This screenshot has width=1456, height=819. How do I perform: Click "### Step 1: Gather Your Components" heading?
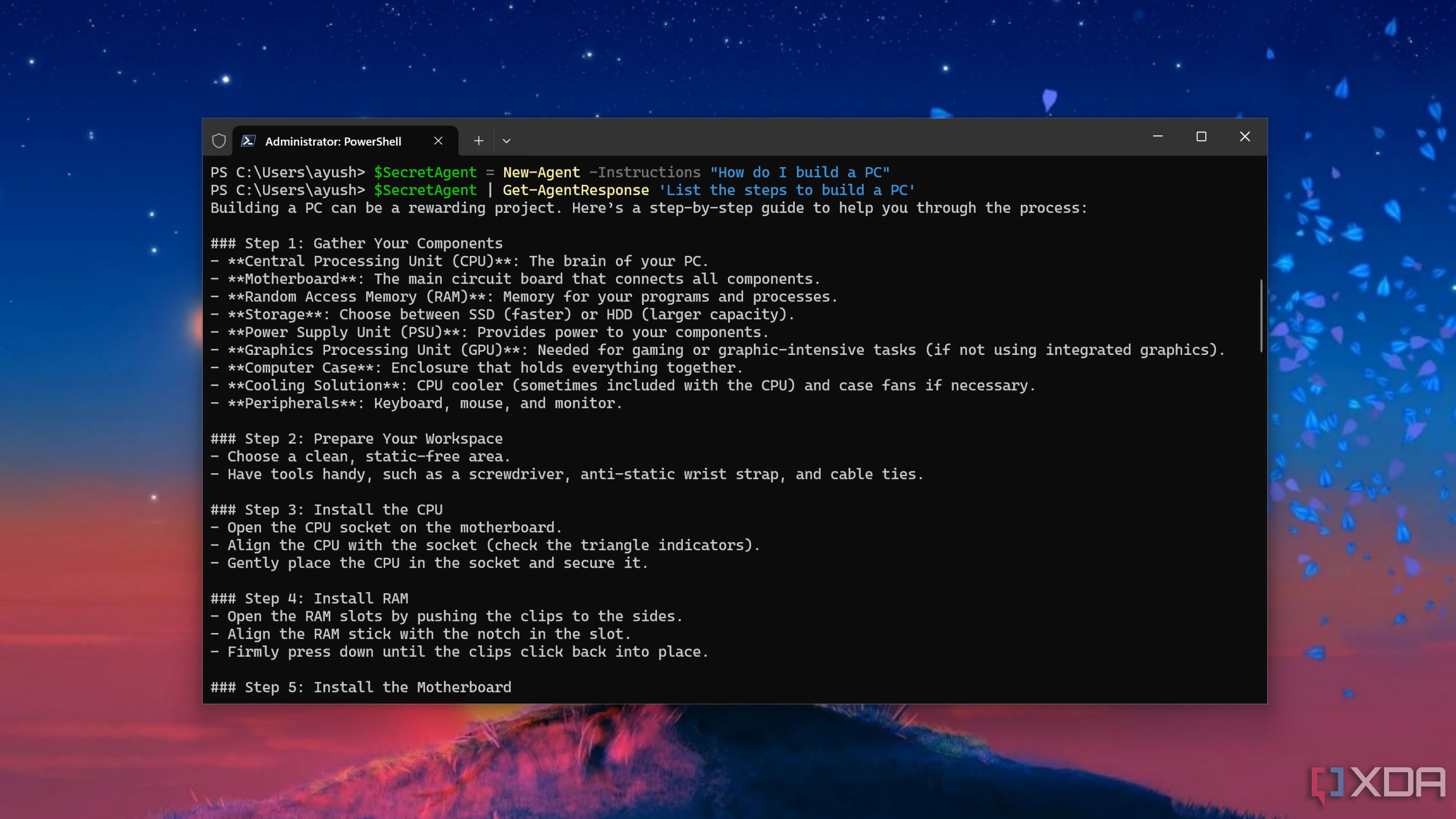[357, 243]
